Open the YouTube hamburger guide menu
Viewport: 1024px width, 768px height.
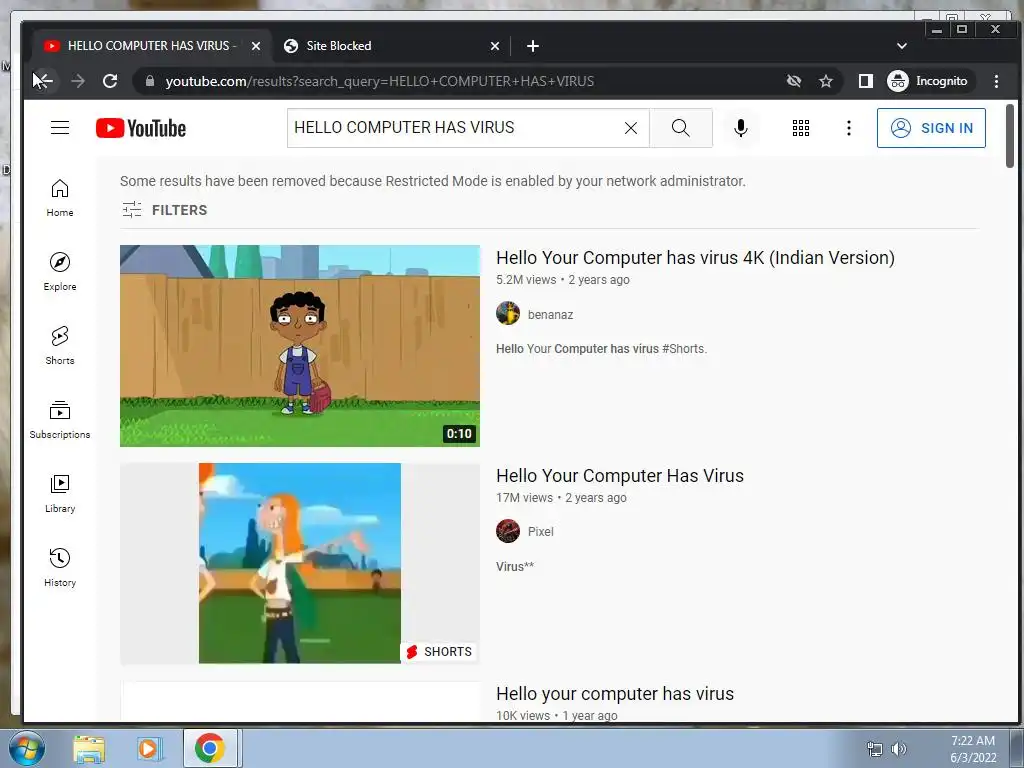(x=60, y=127)
